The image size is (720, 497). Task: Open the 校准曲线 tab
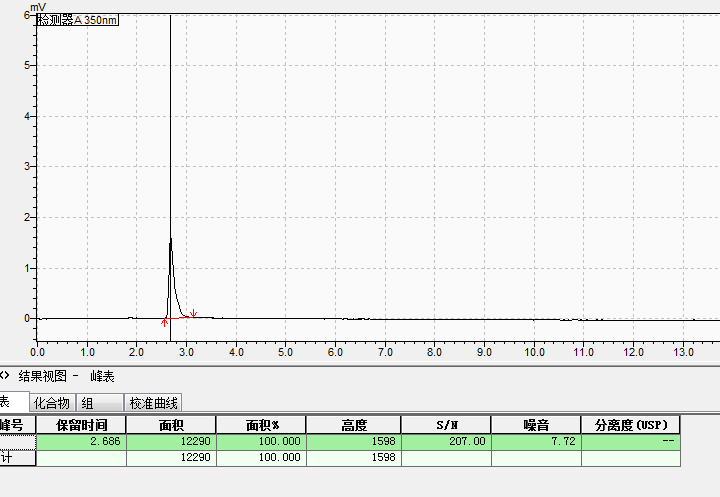pyautogui.click(x=153, y=403)
